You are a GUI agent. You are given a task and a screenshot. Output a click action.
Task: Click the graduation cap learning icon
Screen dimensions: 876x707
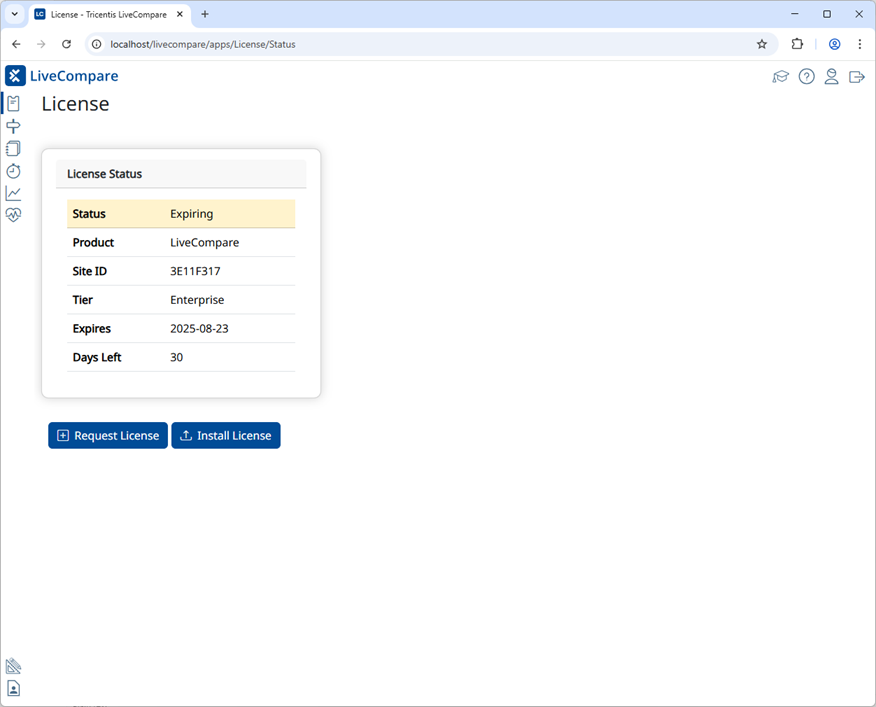point(781,77)
